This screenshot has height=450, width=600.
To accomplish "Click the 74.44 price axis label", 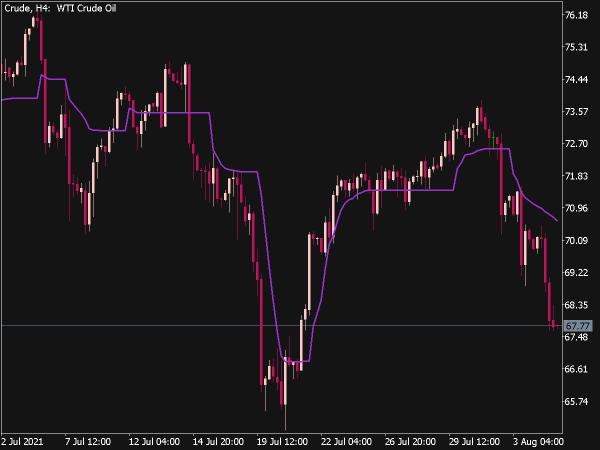I will tap(576, 80).
